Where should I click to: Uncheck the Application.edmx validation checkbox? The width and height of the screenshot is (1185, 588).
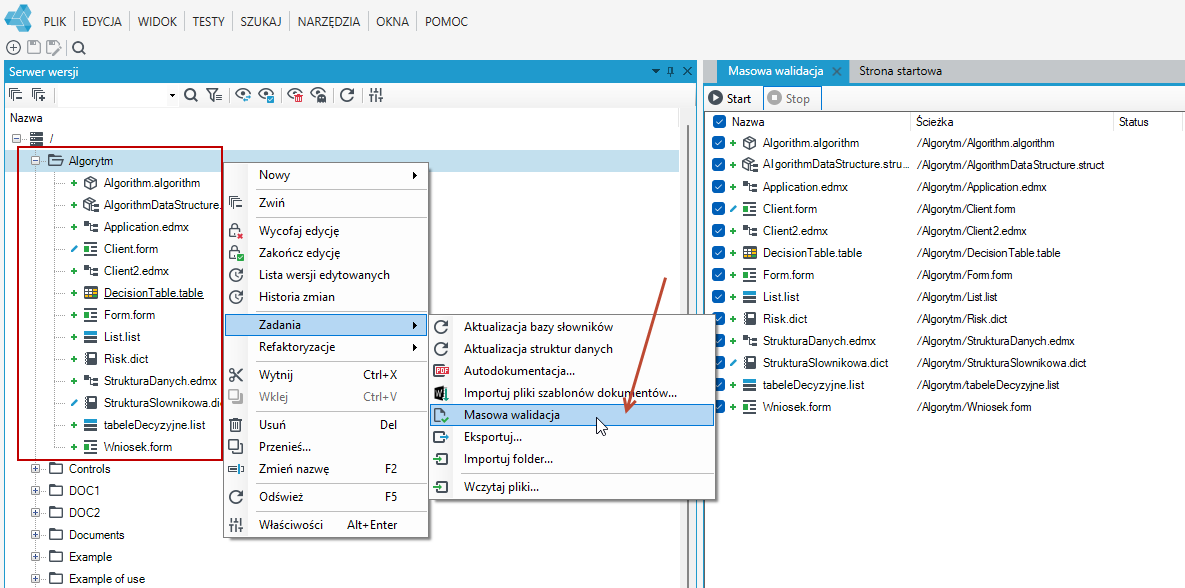719,187
